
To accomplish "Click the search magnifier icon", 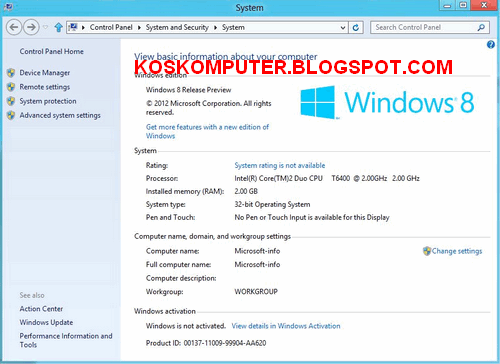I will tap(481, 27).
